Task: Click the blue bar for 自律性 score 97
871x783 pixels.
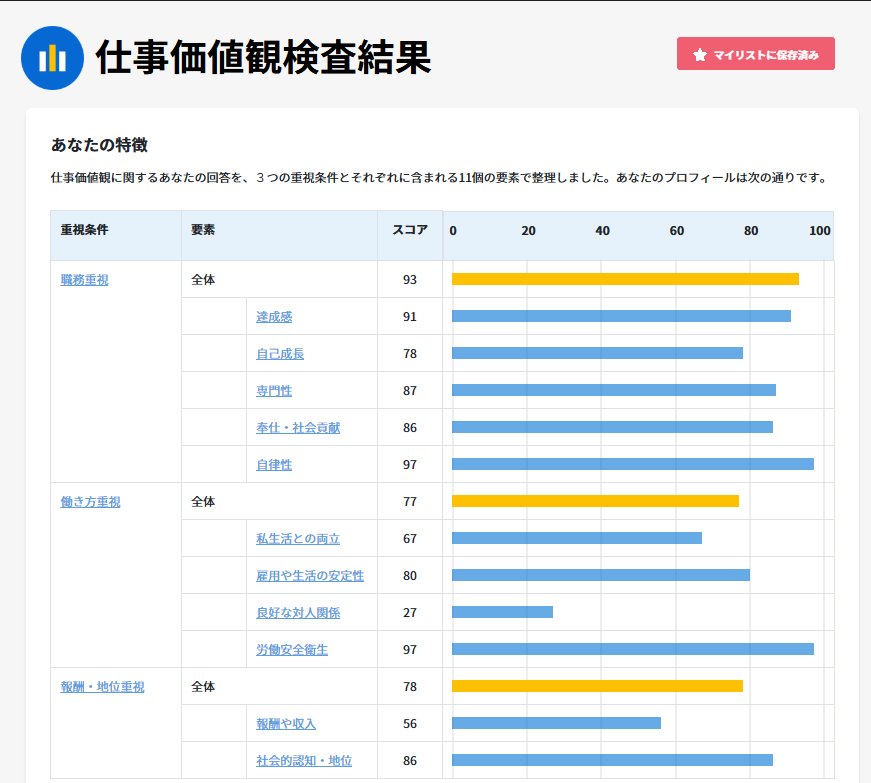Action: pyautogui.click(x=633, y=464)
